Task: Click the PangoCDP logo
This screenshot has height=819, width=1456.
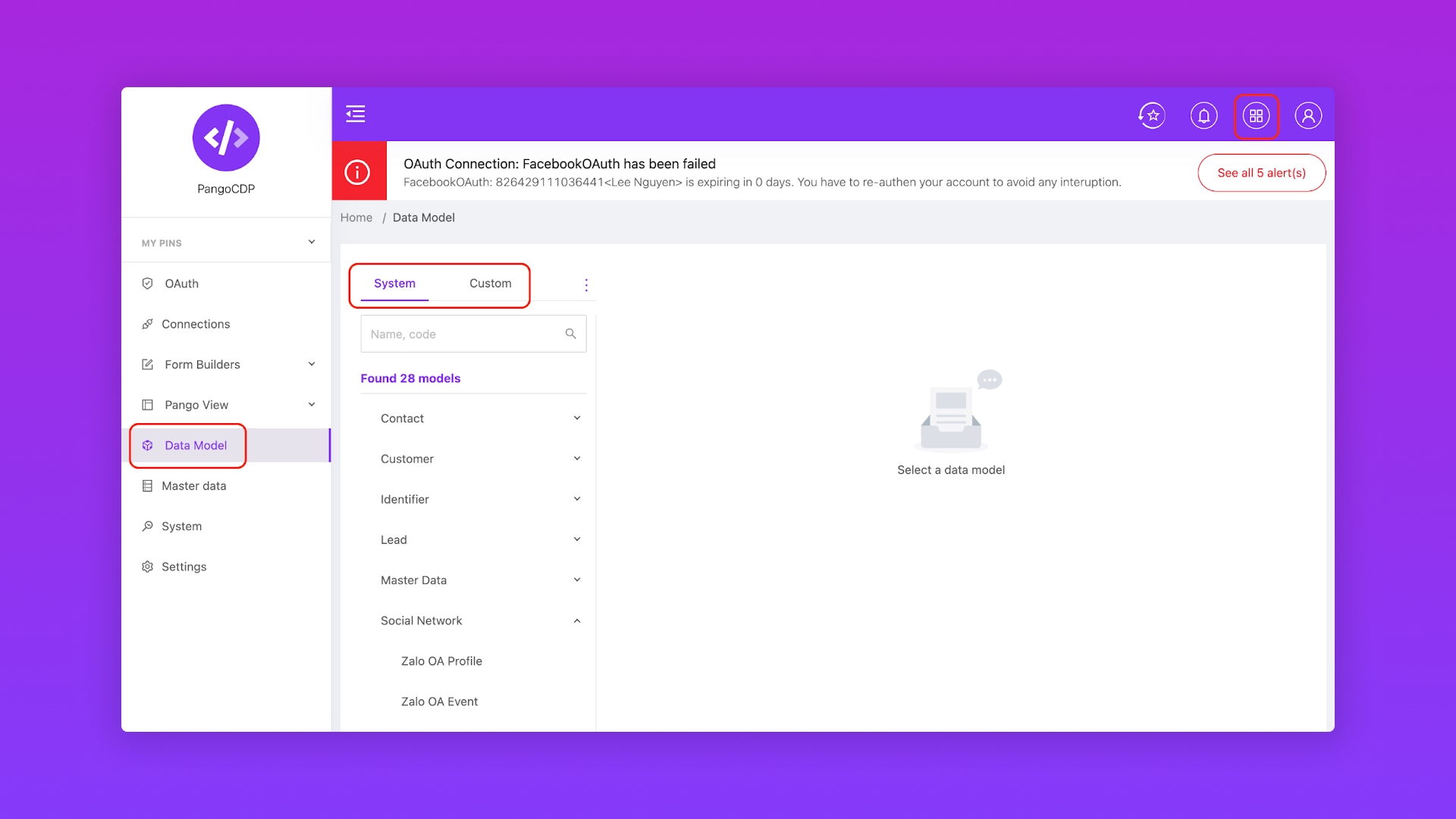Action: point(226,138)
